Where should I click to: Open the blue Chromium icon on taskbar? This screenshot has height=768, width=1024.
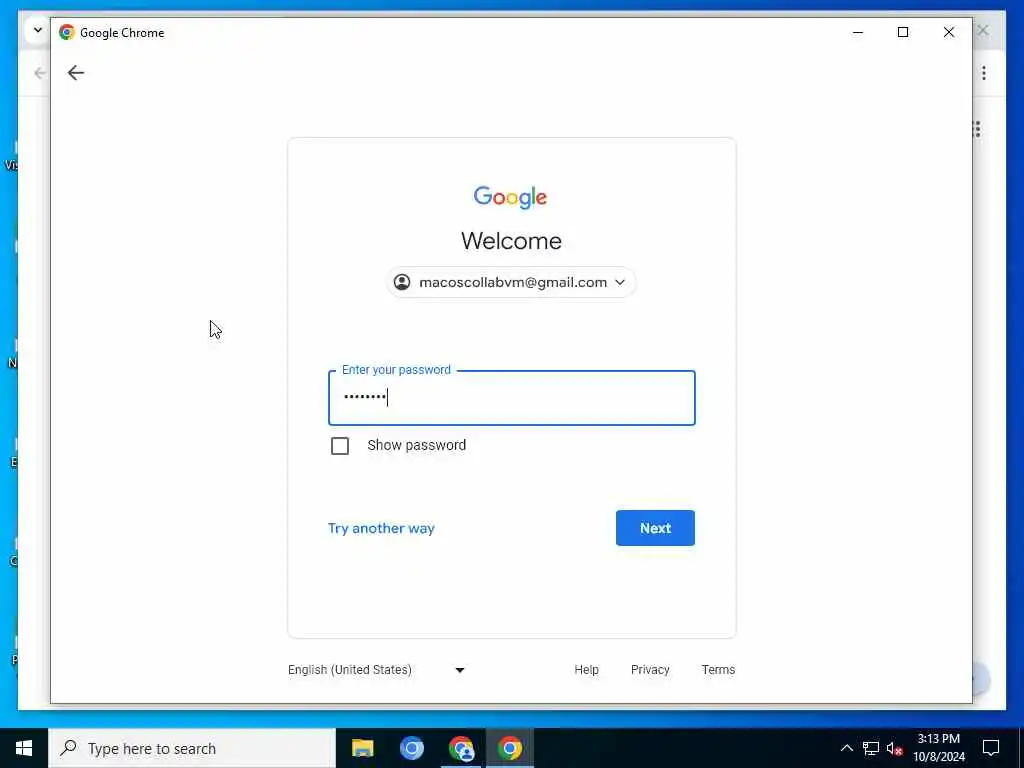411,748
